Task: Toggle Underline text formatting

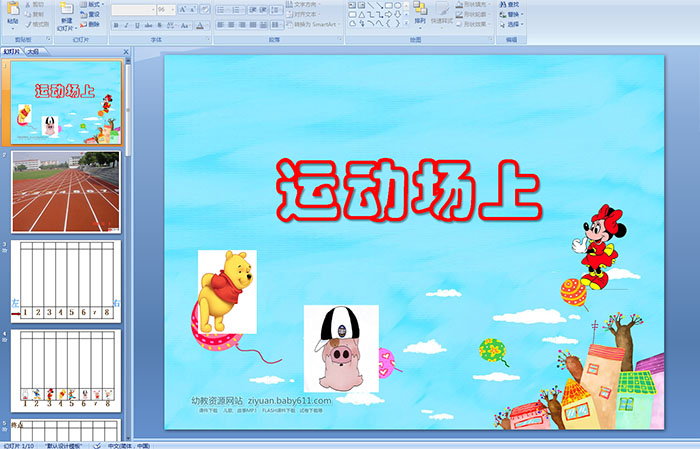Action: 136,25
